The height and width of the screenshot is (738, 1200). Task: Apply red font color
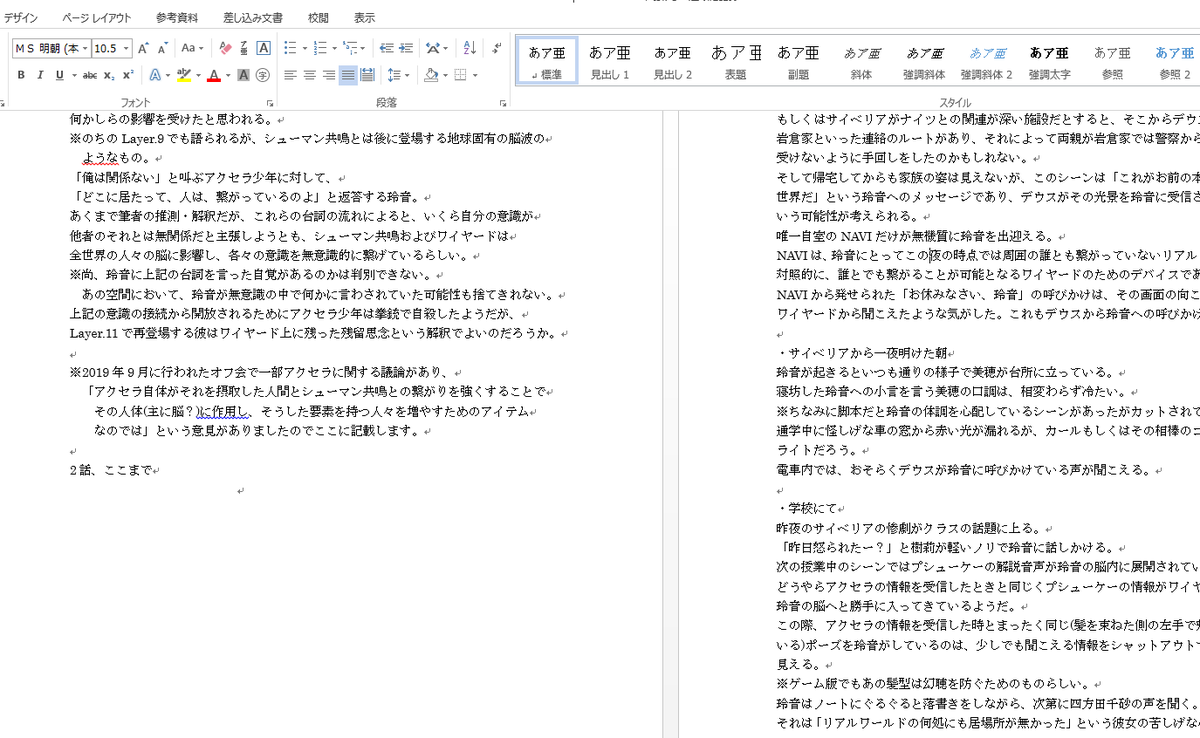214,75
